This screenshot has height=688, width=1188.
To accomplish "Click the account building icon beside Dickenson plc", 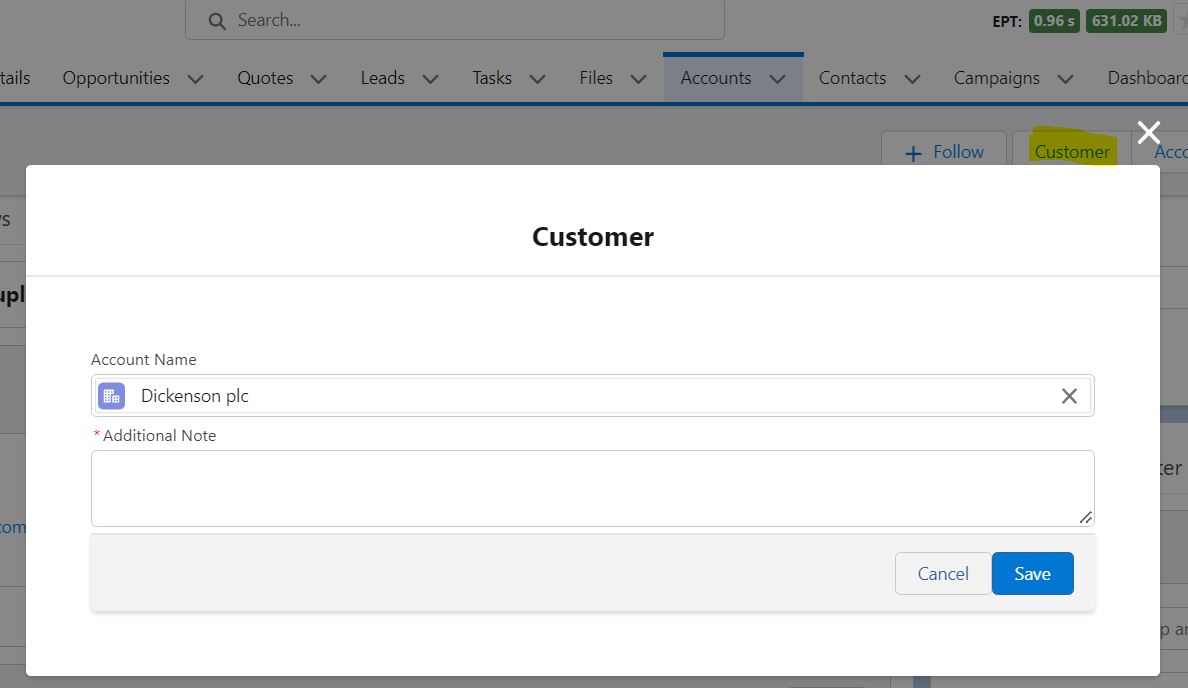I will [111, 395].
